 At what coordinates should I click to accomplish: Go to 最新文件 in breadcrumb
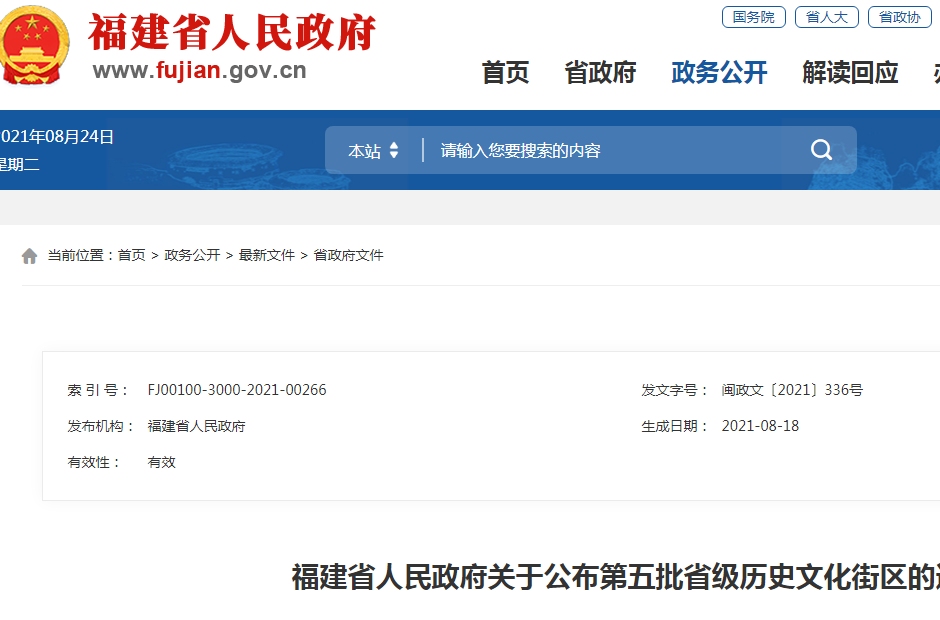point(267,256)
